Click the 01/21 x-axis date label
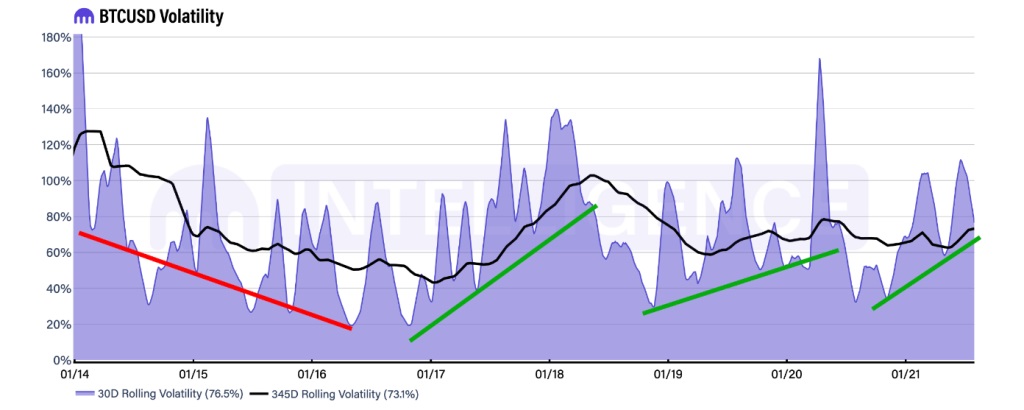 (x=904, y=375)
